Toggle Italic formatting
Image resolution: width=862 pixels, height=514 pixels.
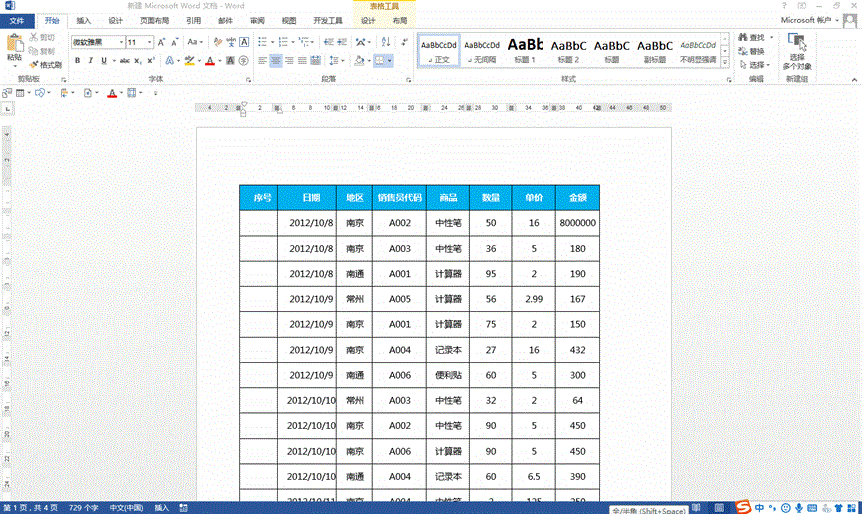click(x=90, y=61)
